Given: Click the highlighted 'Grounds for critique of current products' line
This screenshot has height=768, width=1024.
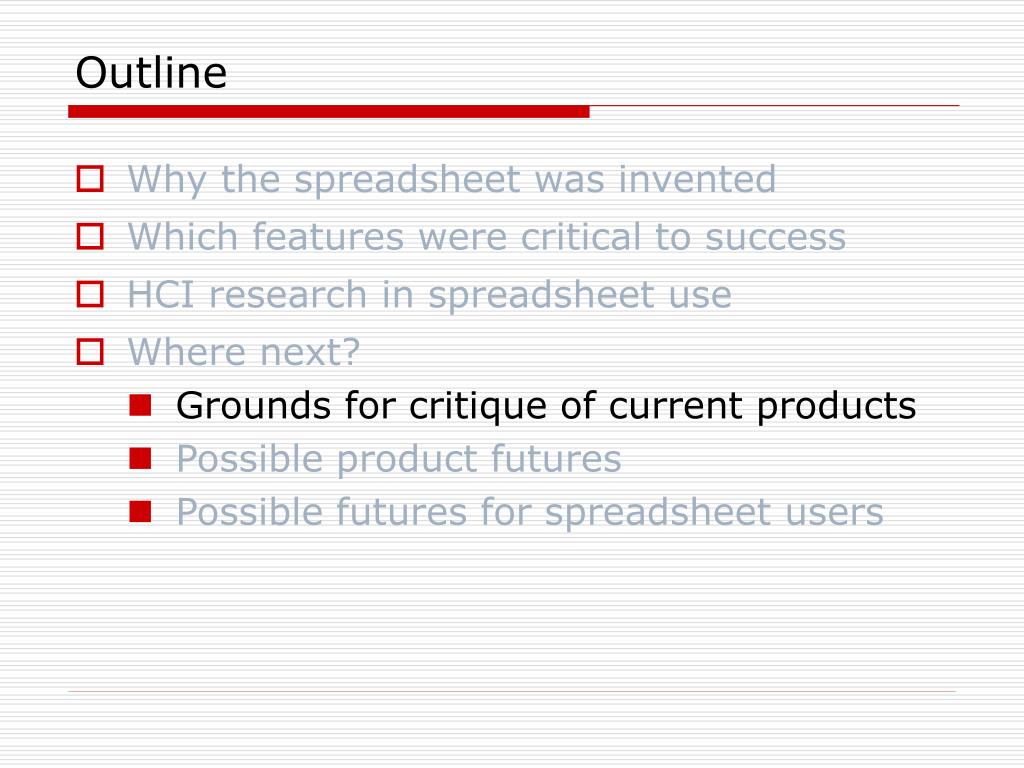Looking at the screenshot, I should click(x=546, y=406).
